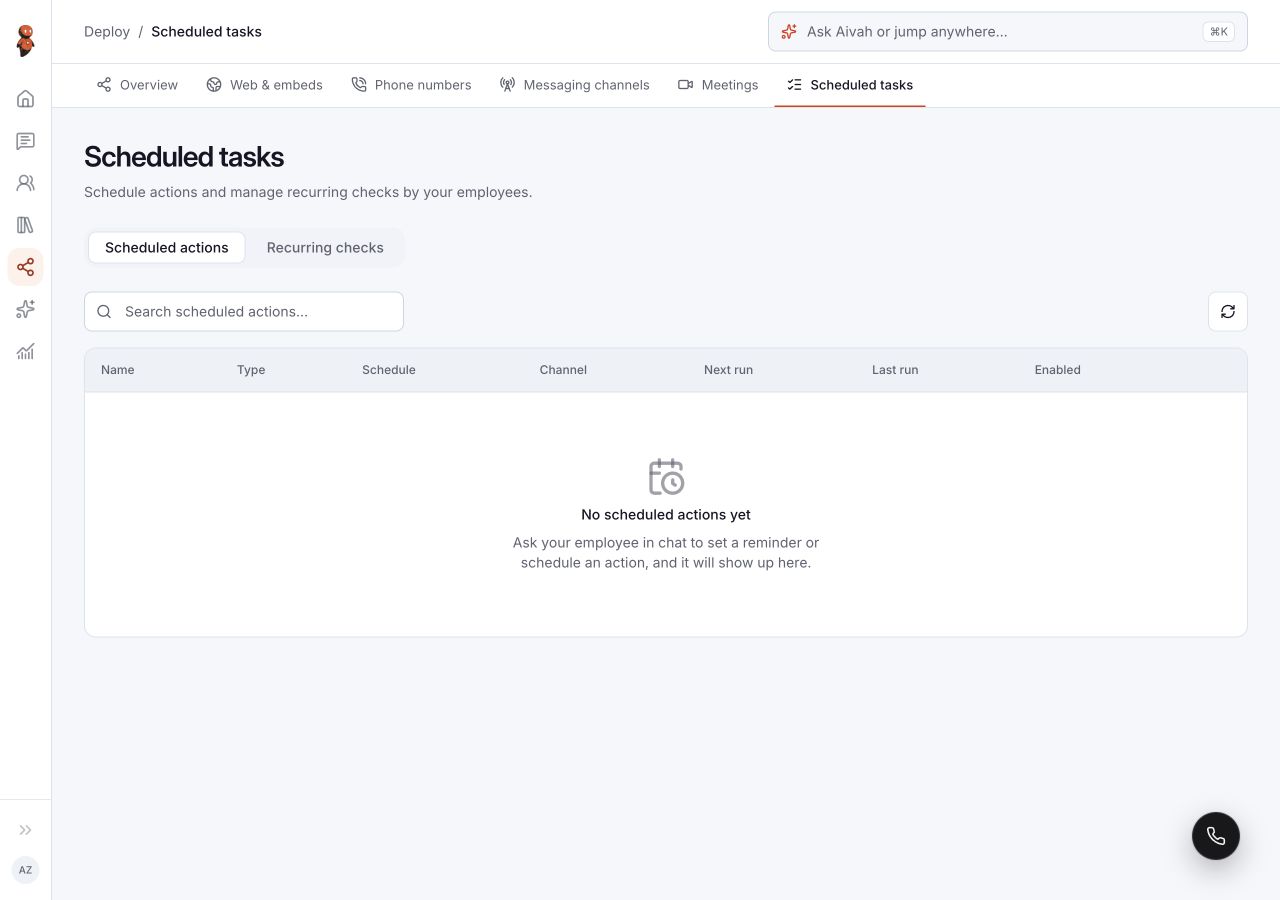Switch to the Meetings tab

[x=718, y=85]
